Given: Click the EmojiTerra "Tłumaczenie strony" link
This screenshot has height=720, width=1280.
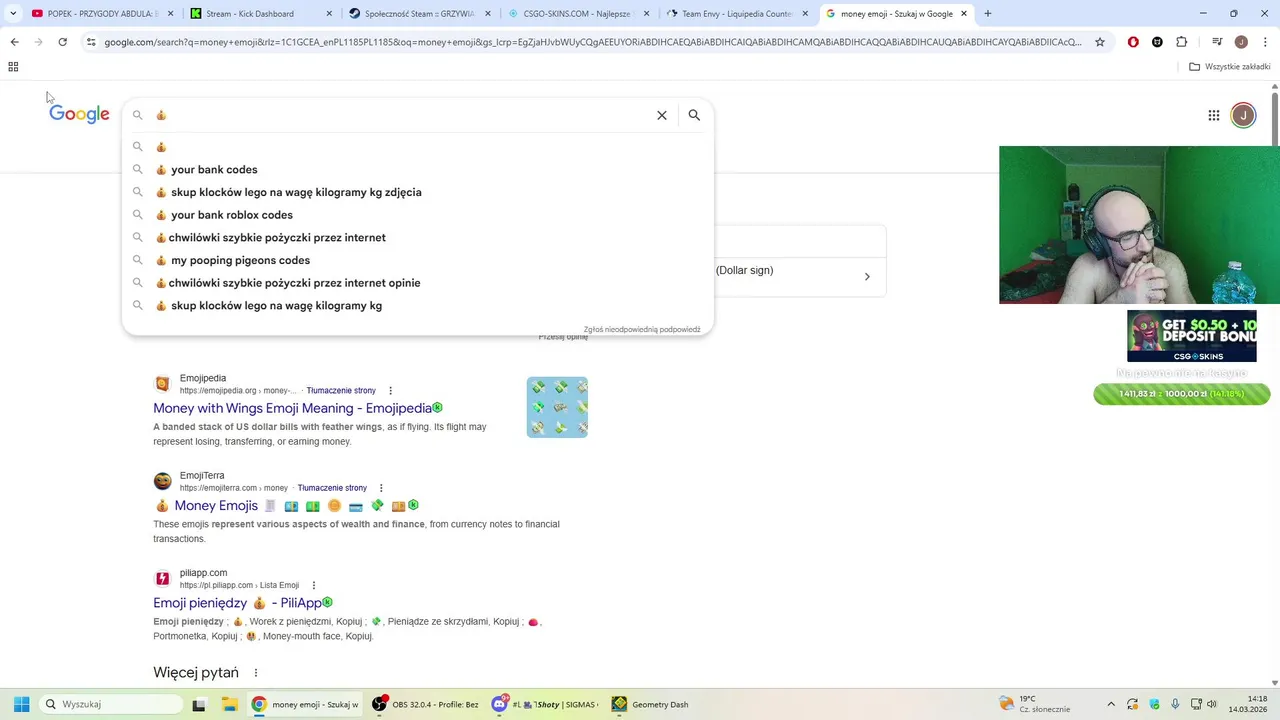Looking at the screenshot, I should coord(332,488).
